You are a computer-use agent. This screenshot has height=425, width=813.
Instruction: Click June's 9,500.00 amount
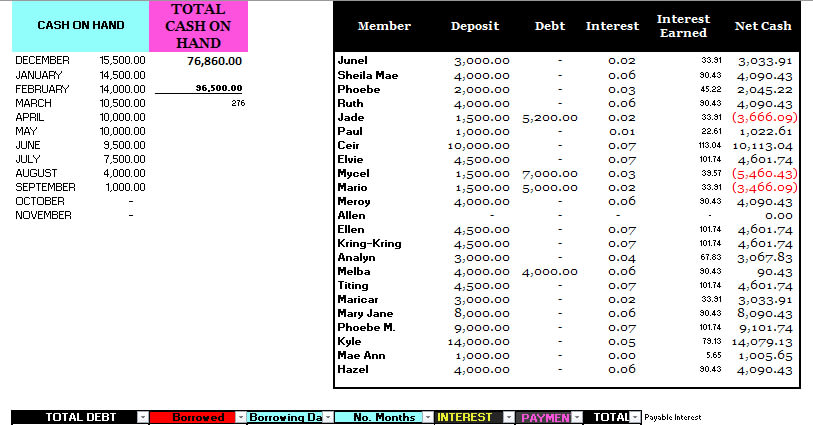coord(124,145)
